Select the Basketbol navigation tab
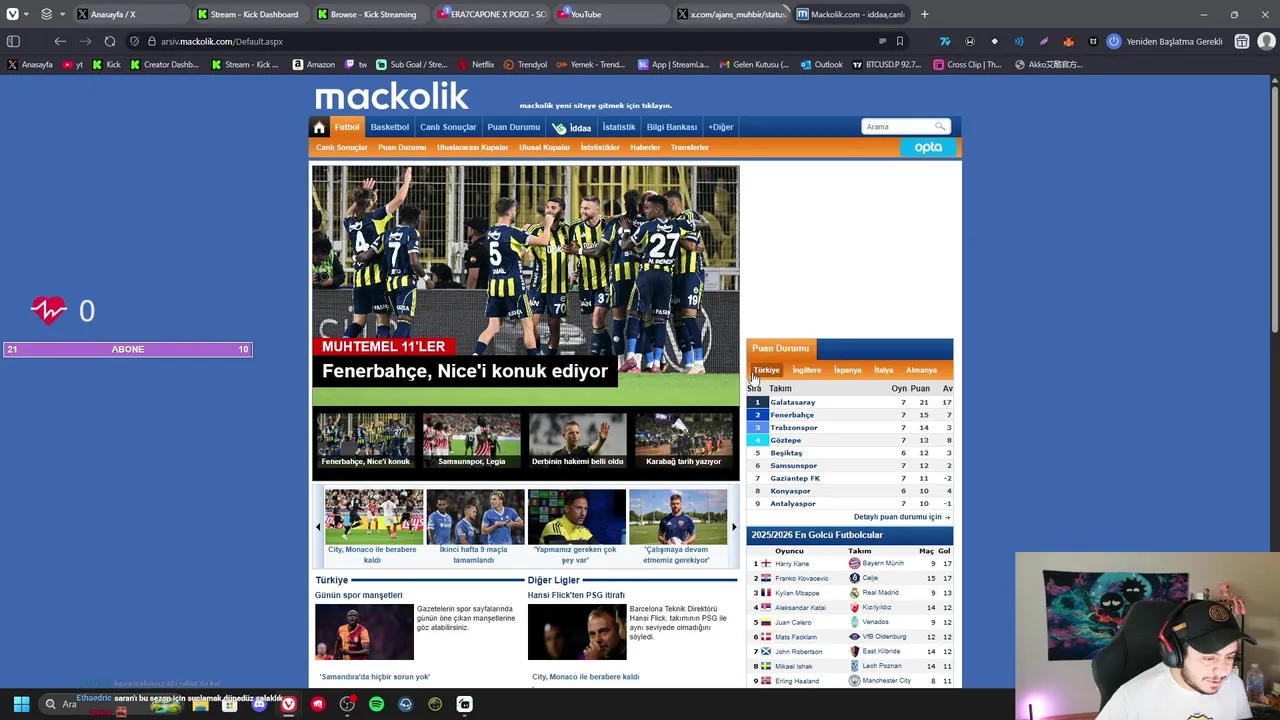The image size is (1280, 720). point(390,127)
